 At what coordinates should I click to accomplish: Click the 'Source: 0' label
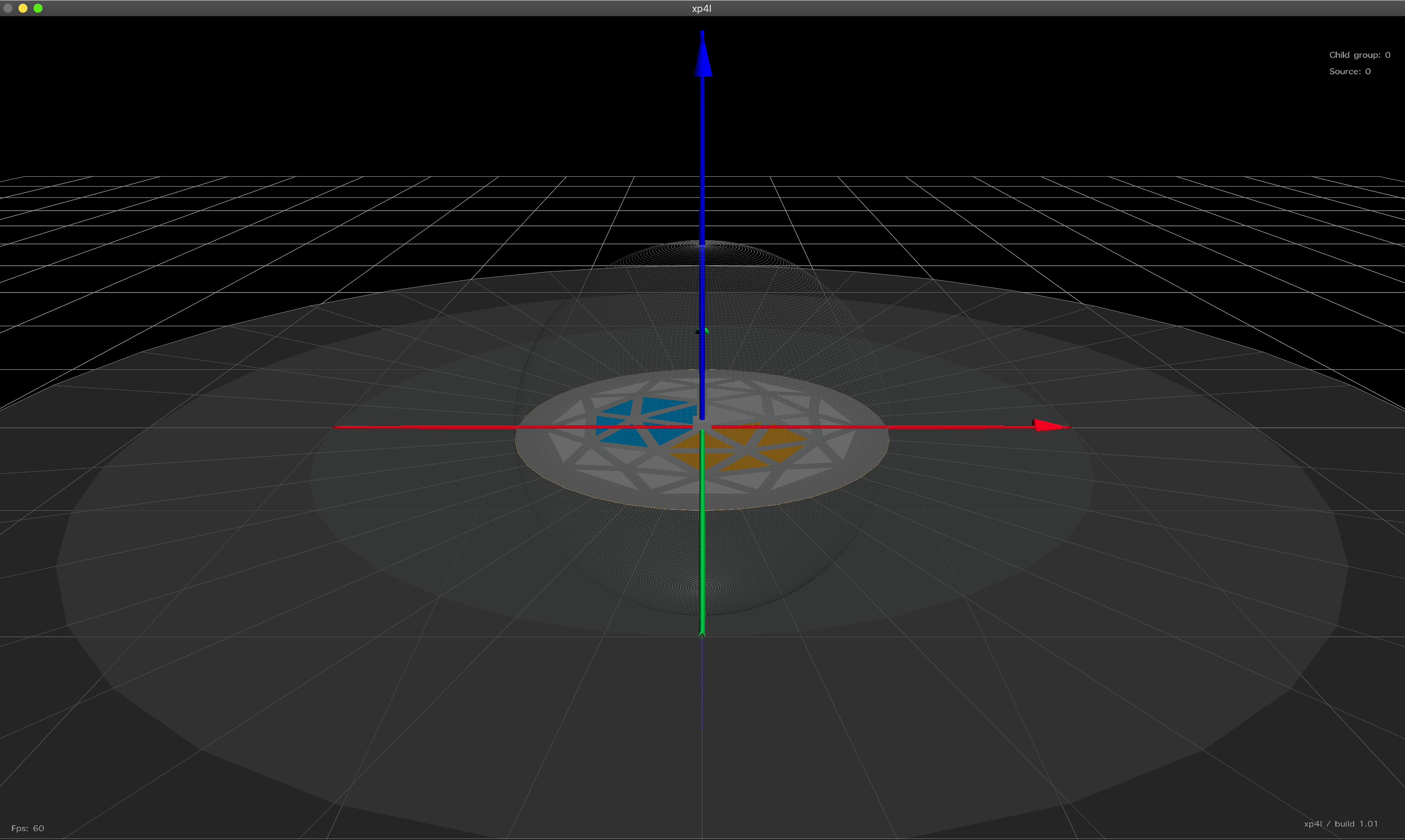(x=1349, y=71)
